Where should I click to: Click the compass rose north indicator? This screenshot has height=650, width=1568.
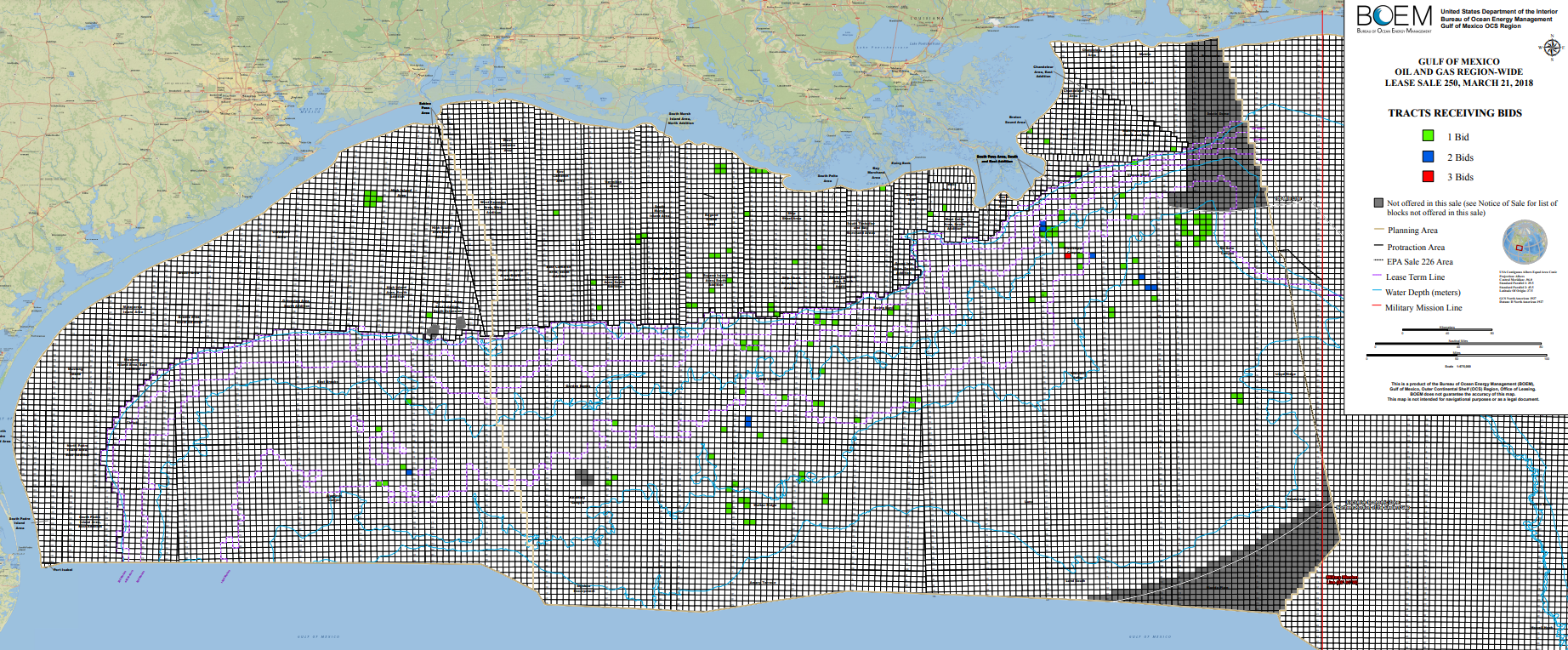pyautogui.click(x=1551, y=48)
